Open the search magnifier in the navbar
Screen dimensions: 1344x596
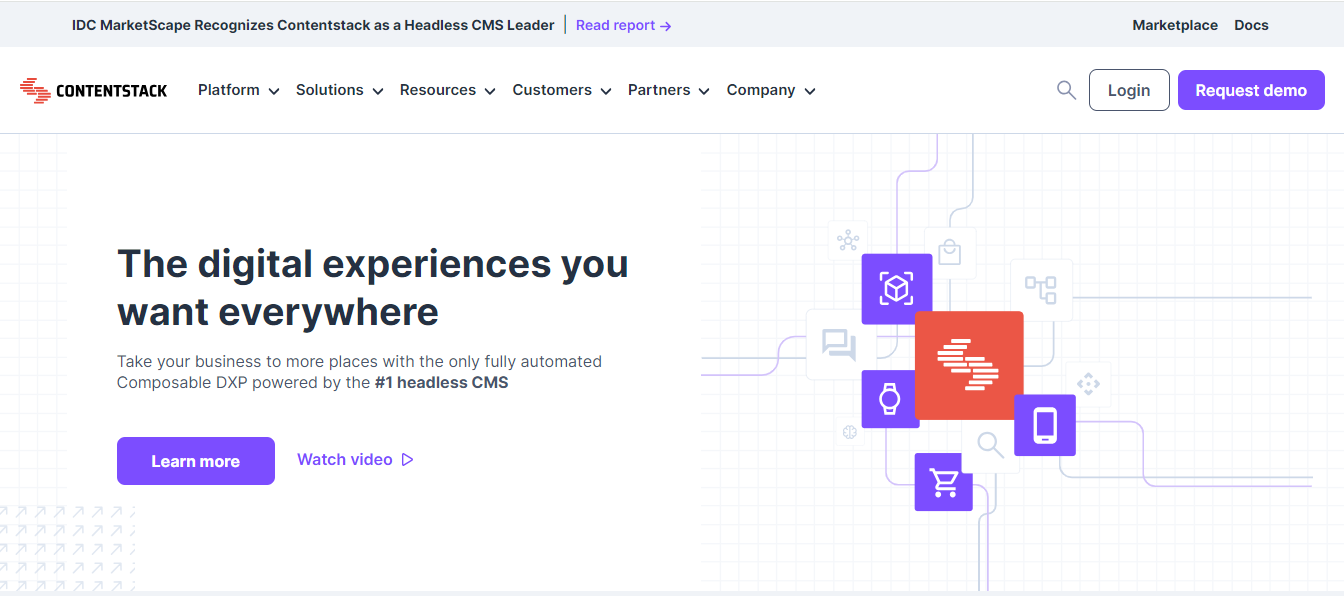click(x=1065, y=90)
